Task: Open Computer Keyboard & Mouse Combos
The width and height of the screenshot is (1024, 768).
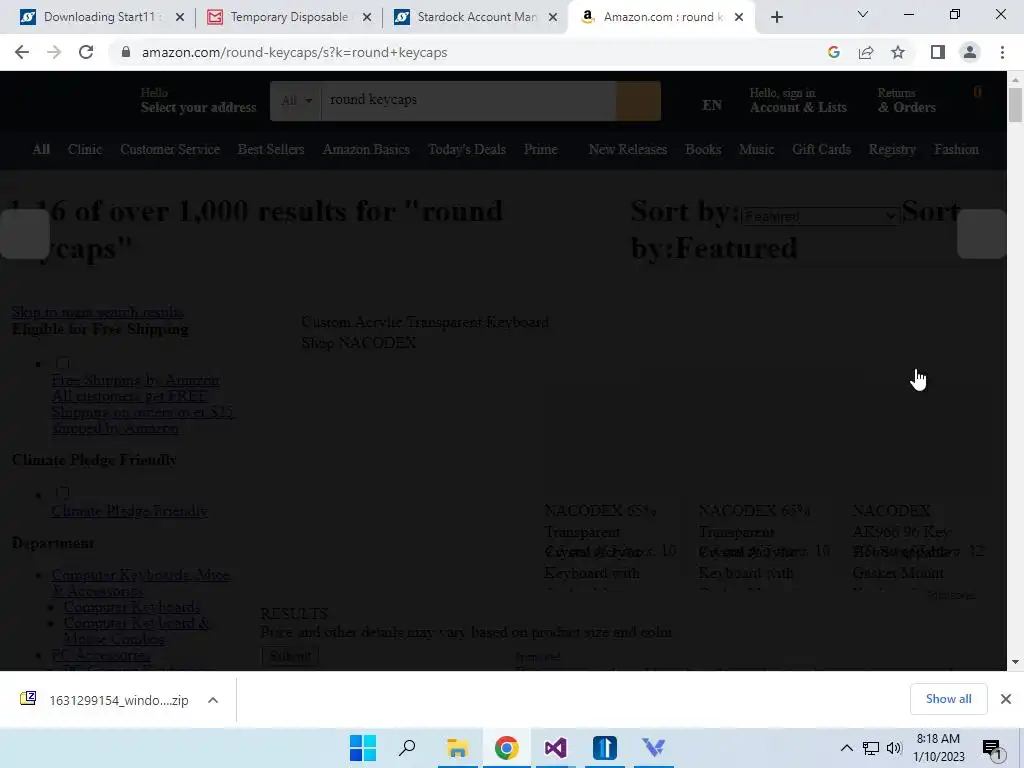Action: coord(136,631)
